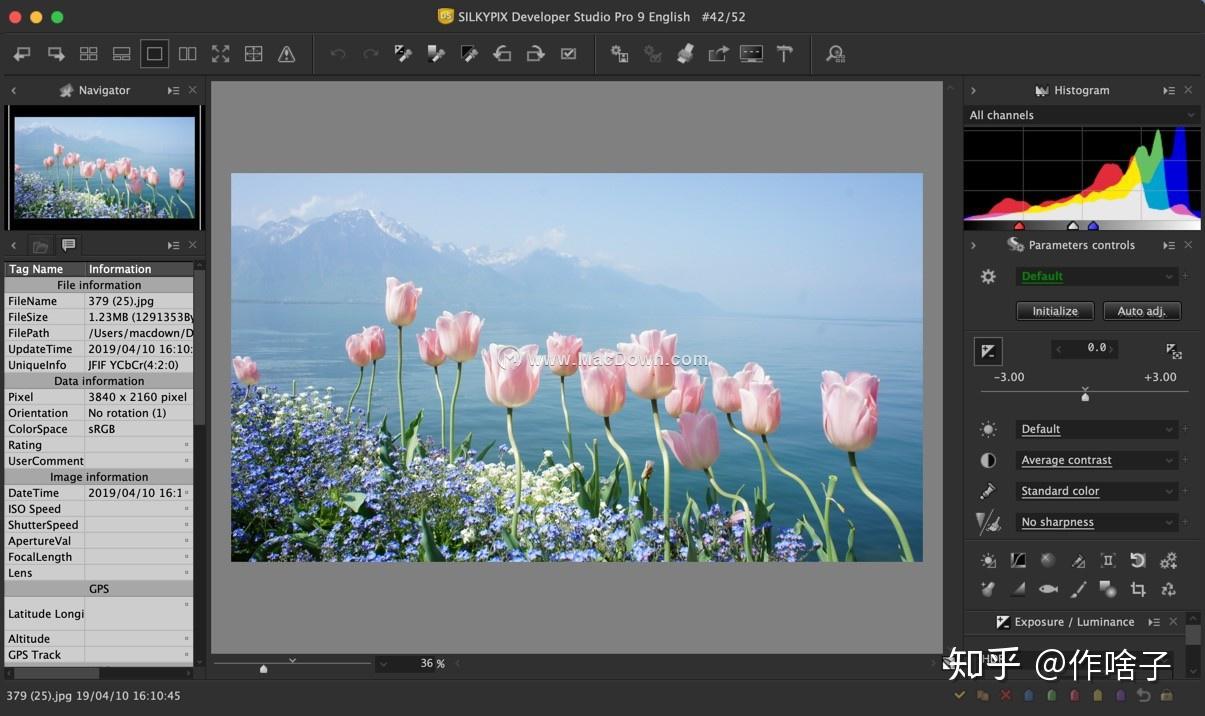The width and height of the screenshot is (1205, 716).
Task: Click the warning display icon in the toolbar
Action: tap(287, 53)
